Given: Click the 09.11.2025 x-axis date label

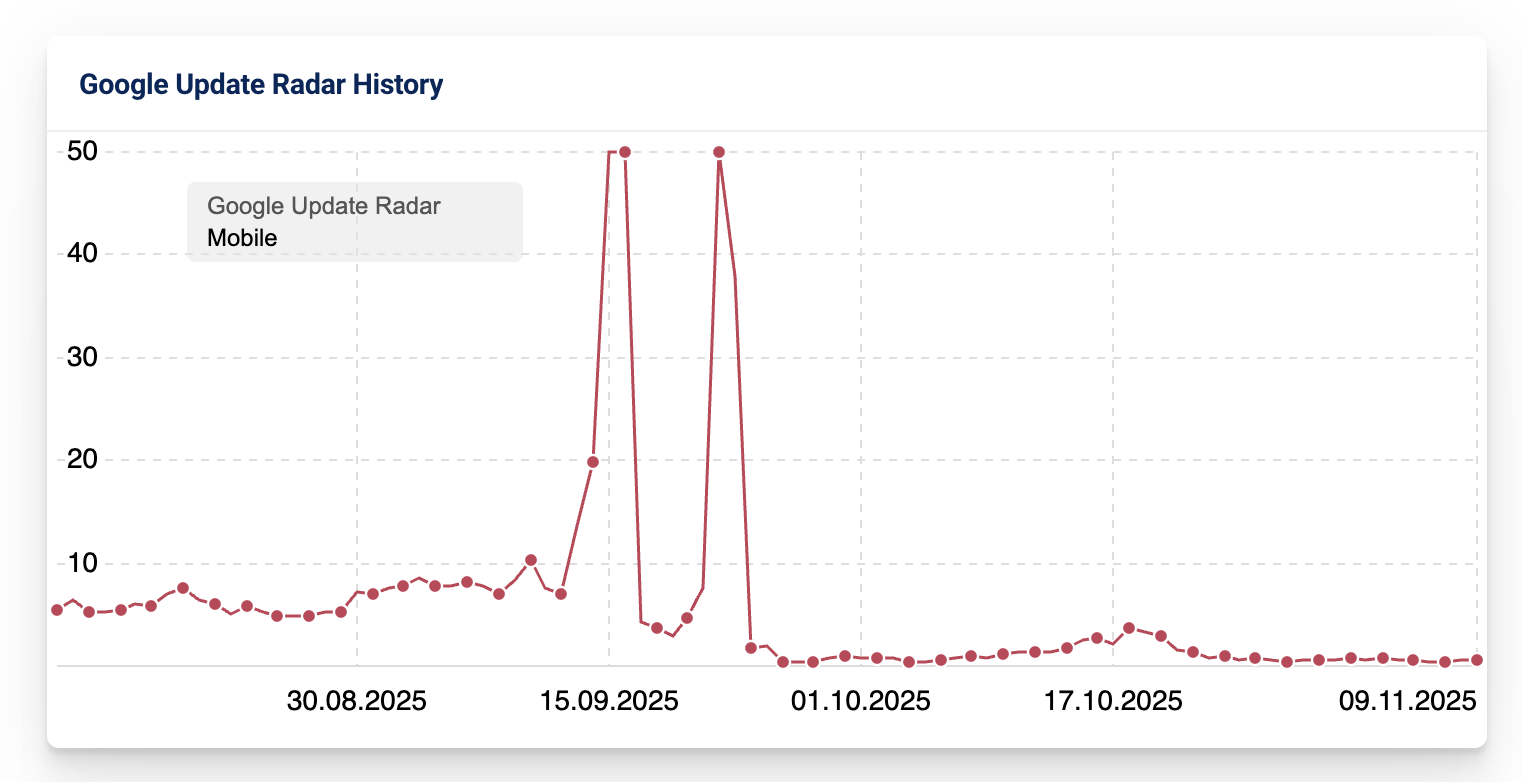Looking at the screenshot, I should pyautogui.click(x=1408, y=701).
